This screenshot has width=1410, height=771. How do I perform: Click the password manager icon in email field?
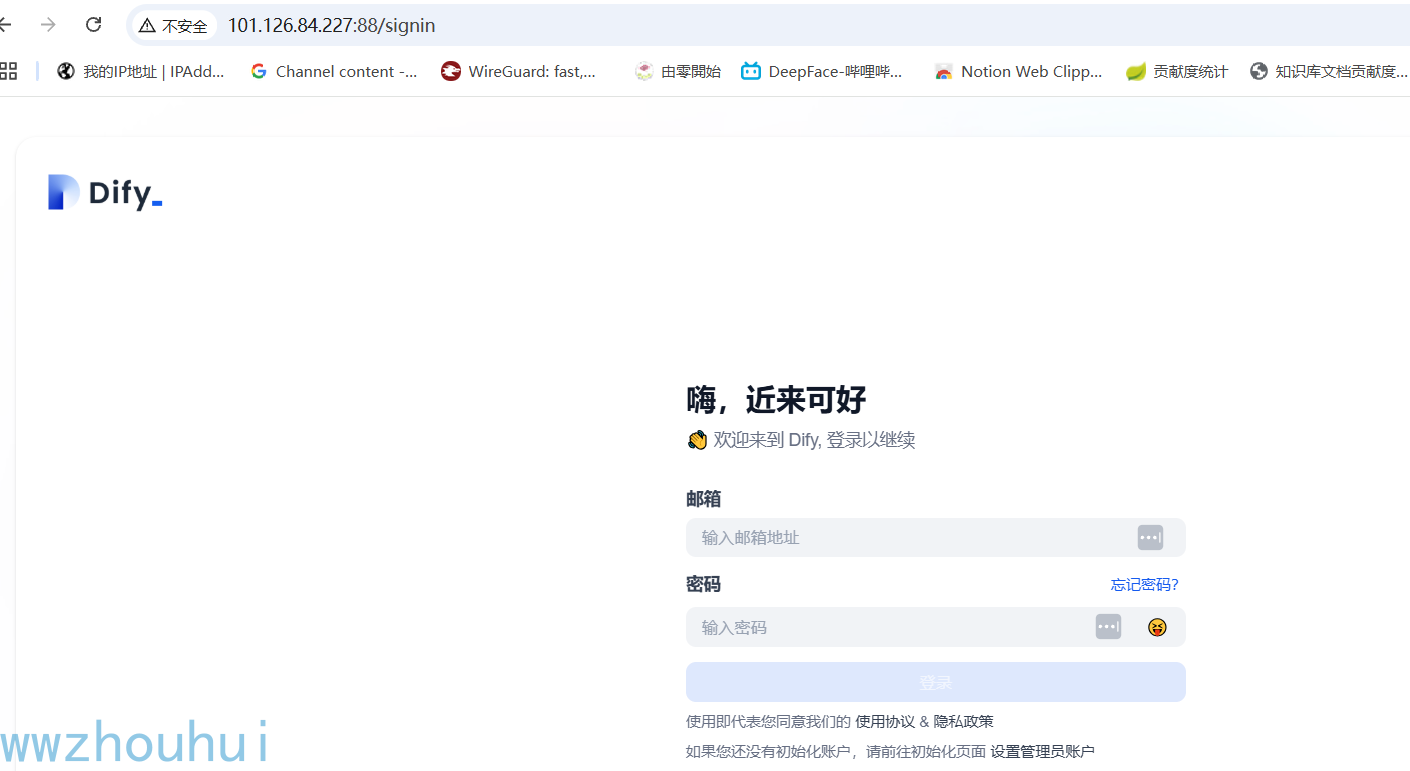pos(1150,537)
